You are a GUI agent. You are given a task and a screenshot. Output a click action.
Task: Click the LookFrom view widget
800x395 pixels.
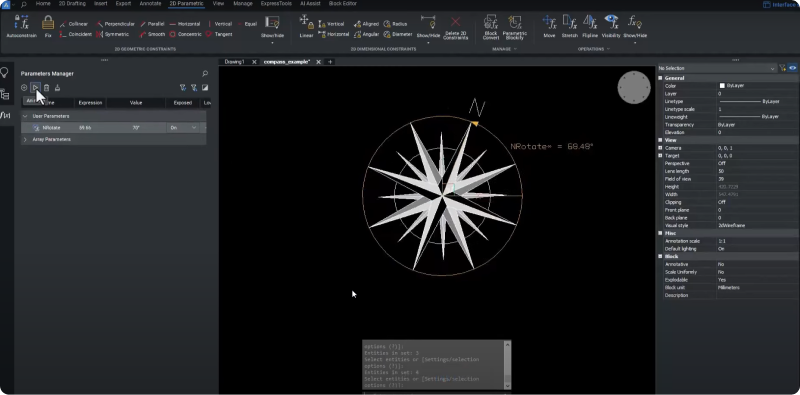(634, 87)
